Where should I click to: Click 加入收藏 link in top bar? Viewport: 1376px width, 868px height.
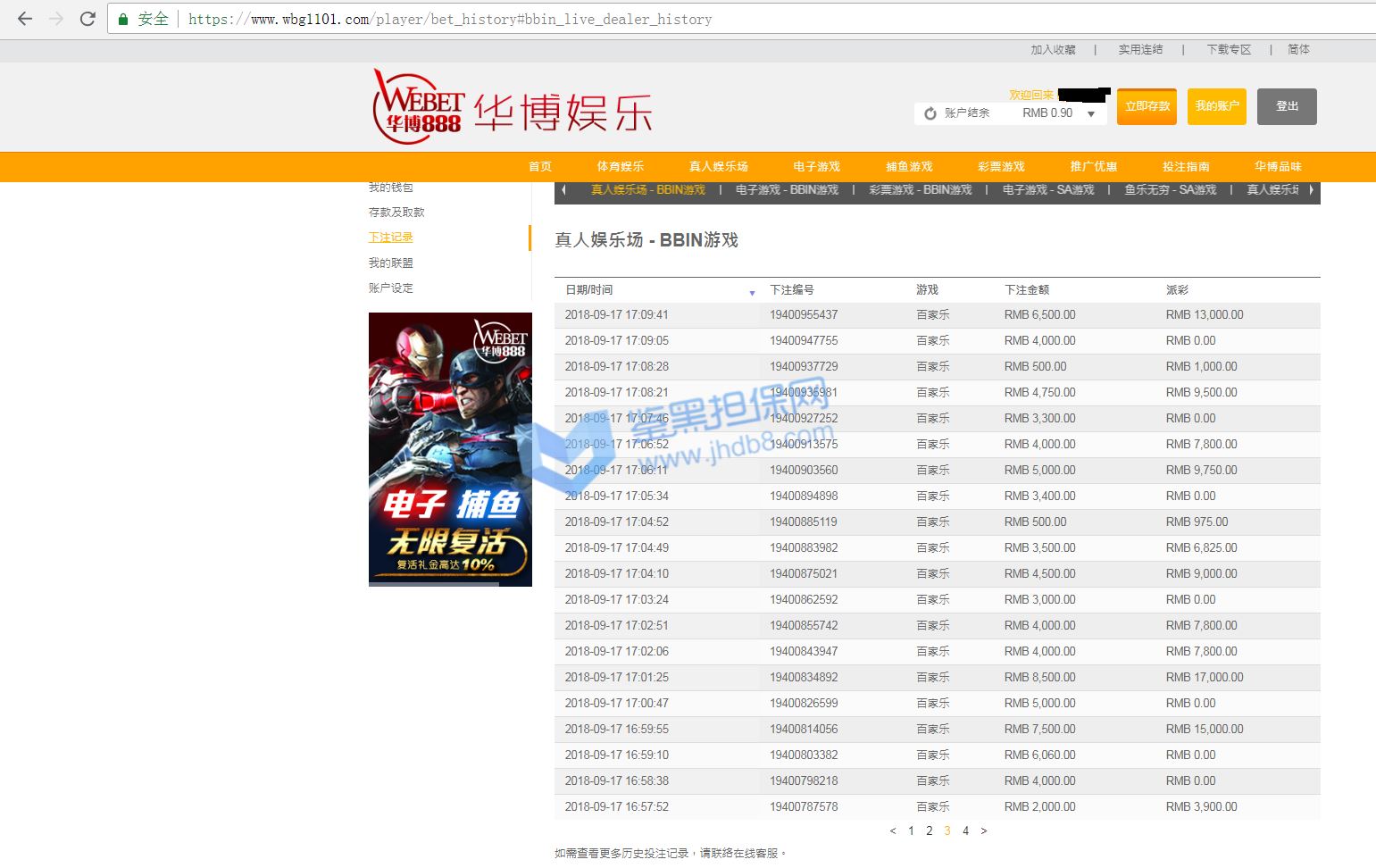point(1053,50)
